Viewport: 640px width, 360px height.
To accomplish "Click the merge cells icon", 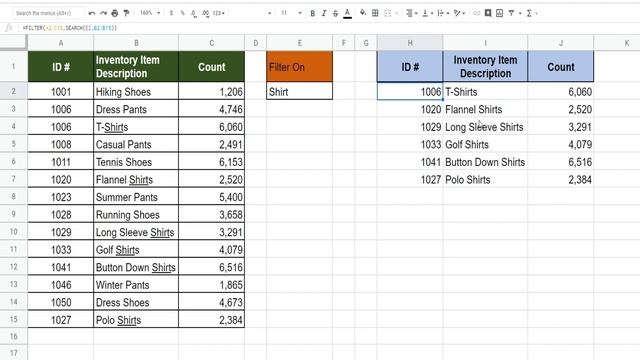I will point(388,13).
